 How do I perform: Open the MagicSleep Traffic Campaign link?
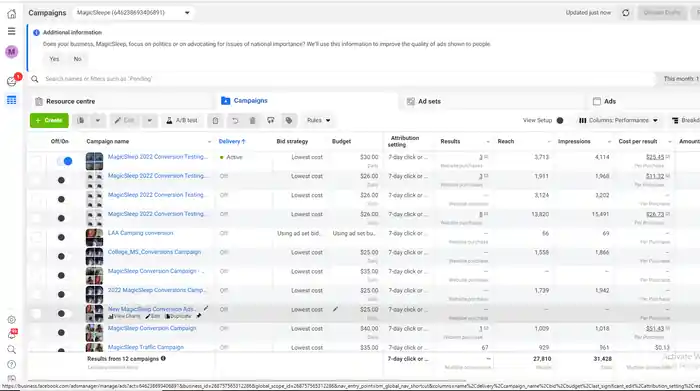(x=146, y=347)
